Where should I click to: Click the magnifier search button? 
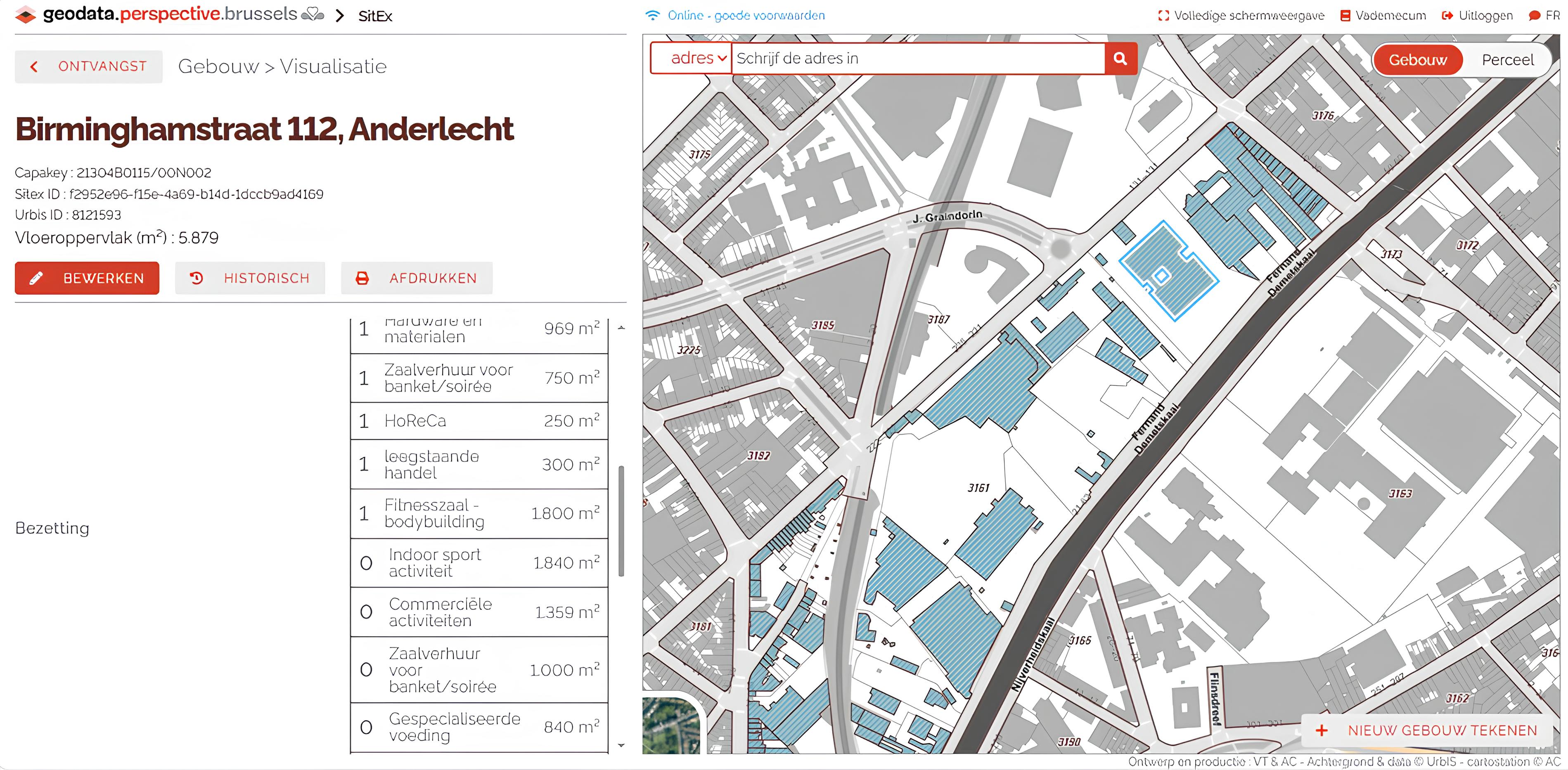click(1120, 58)
